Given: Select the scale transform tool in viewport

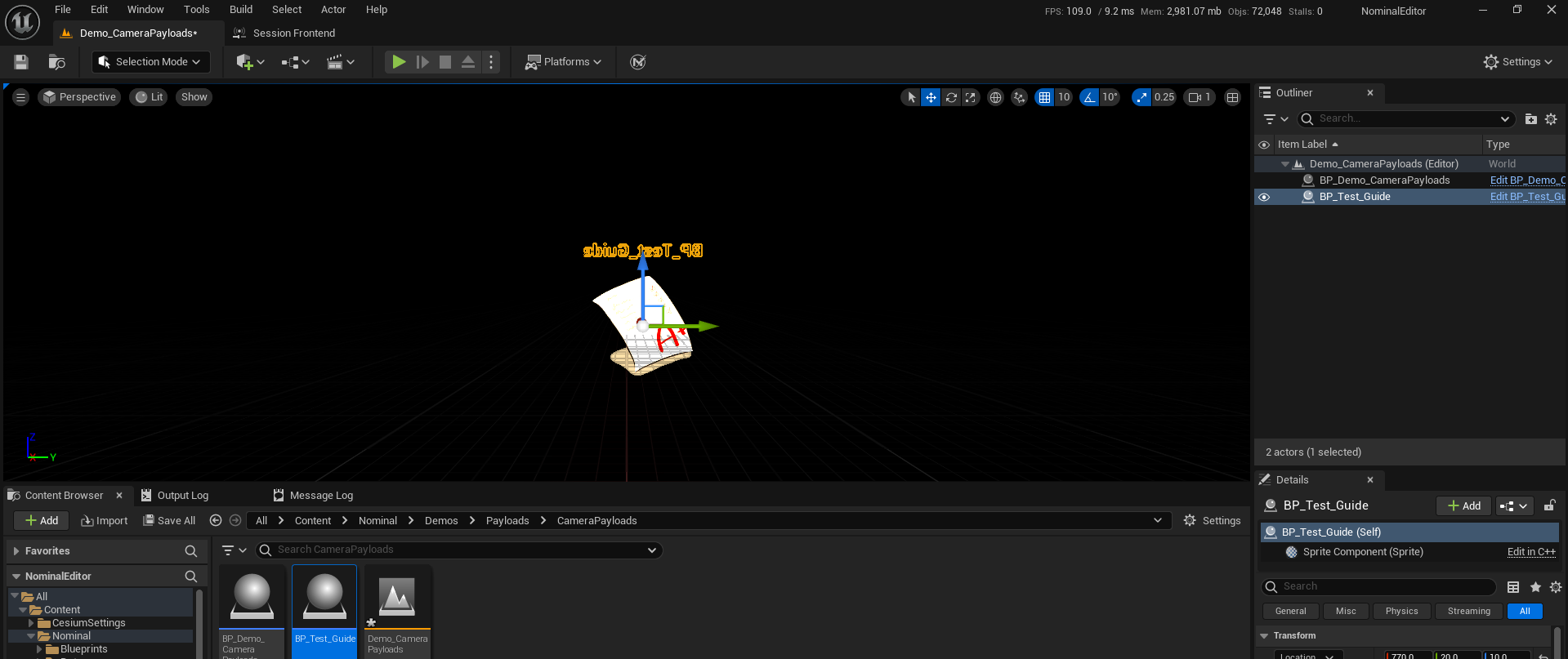Looking at the screenshot, I should pyautogui.click(x=970, y=97).
